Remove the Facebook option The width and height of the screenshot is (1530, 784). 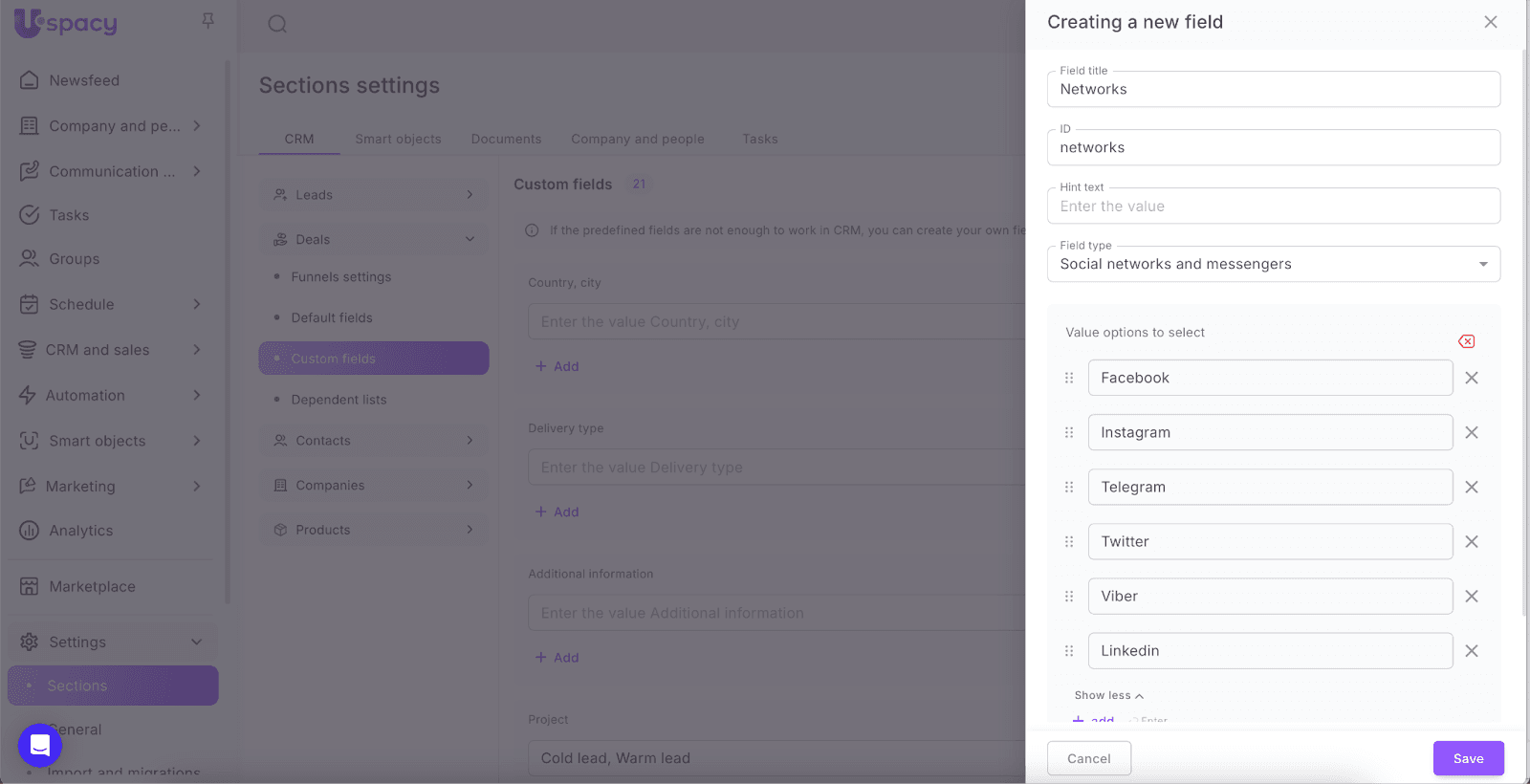[1472, 378]
